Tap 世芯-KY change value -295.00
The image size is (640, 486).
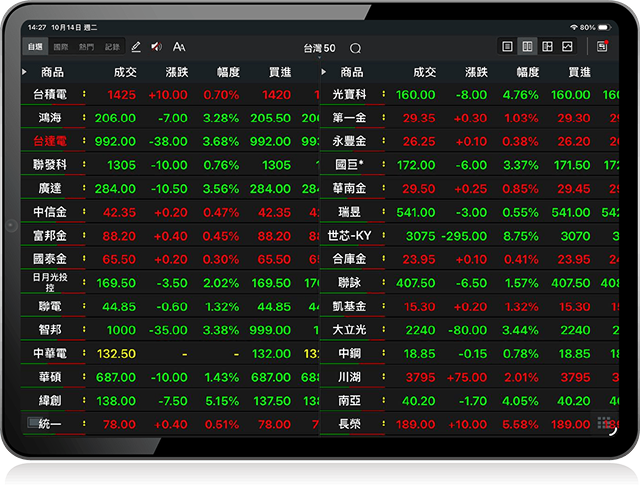pos(464,236)
